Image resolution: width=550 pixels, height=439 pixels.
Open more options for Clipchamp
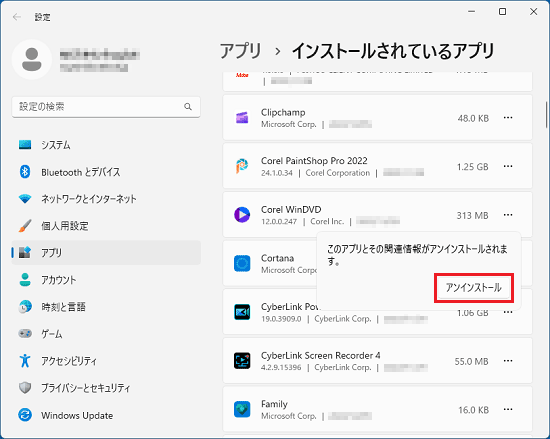pyautogui.click(x=508, y=118)
